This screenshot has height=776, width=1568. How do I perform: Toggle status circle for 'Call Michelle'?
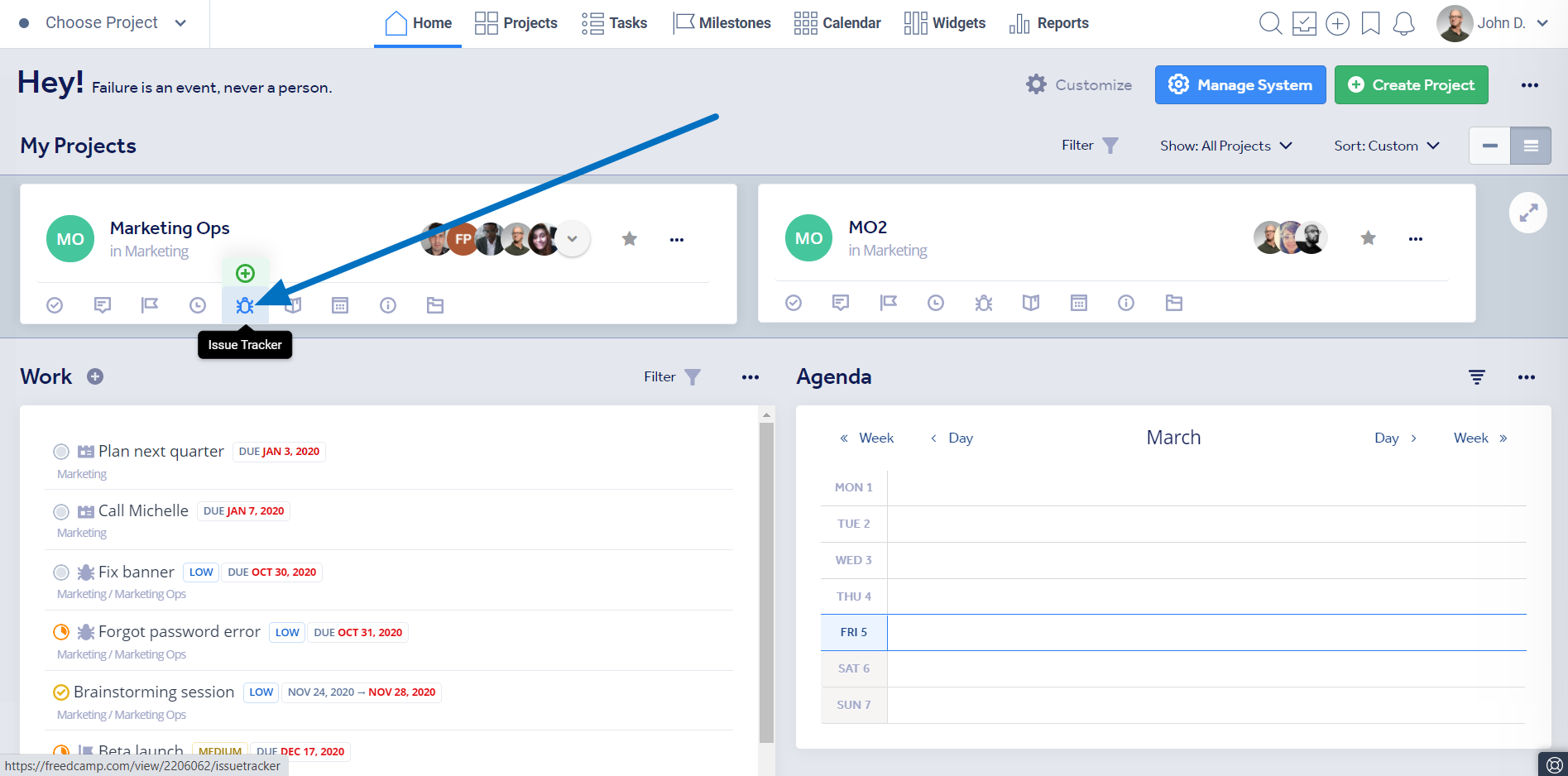[61, 511]
